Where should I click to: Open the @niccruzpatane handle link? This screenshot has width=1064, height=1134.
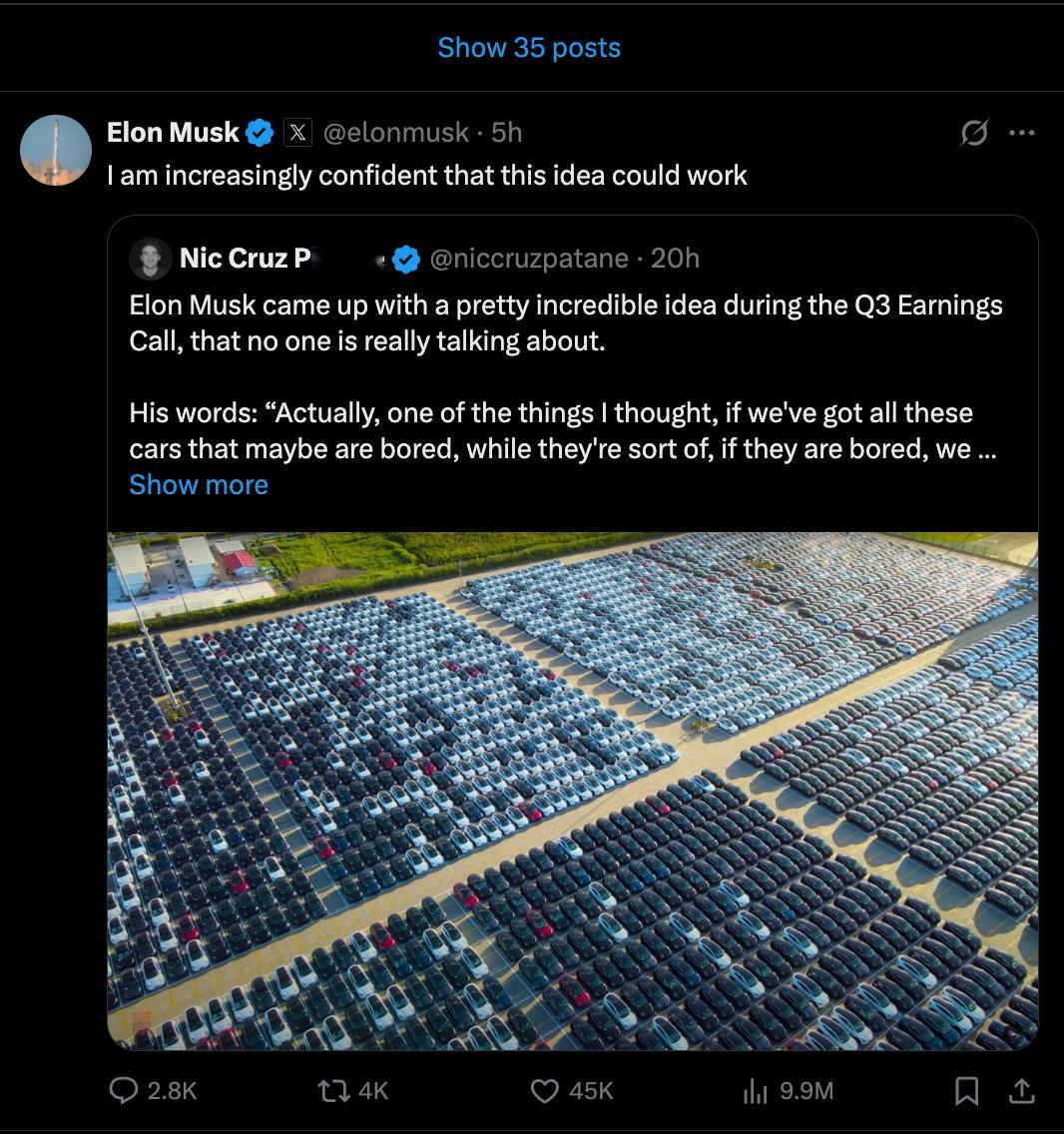[x=529, y=259]
